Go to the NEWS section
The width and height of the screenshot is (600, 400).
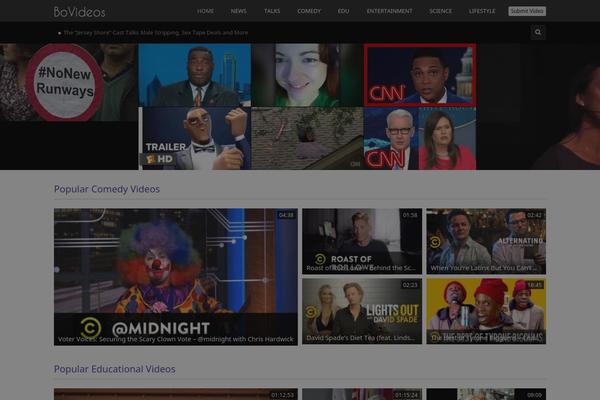click(x=238, y=11)
